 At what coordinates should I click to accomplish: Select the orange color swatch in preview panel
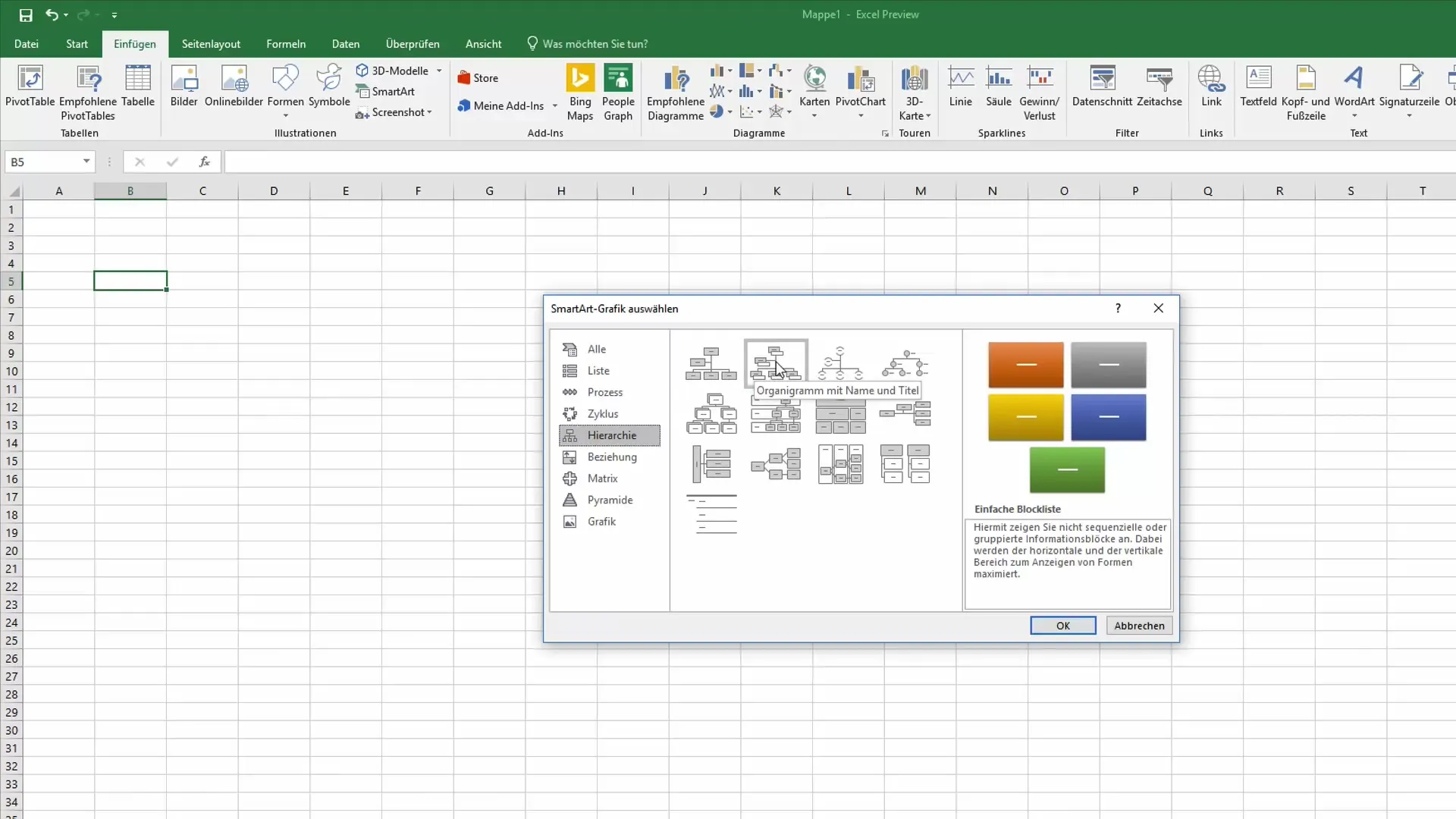[x=1025, y=364]
